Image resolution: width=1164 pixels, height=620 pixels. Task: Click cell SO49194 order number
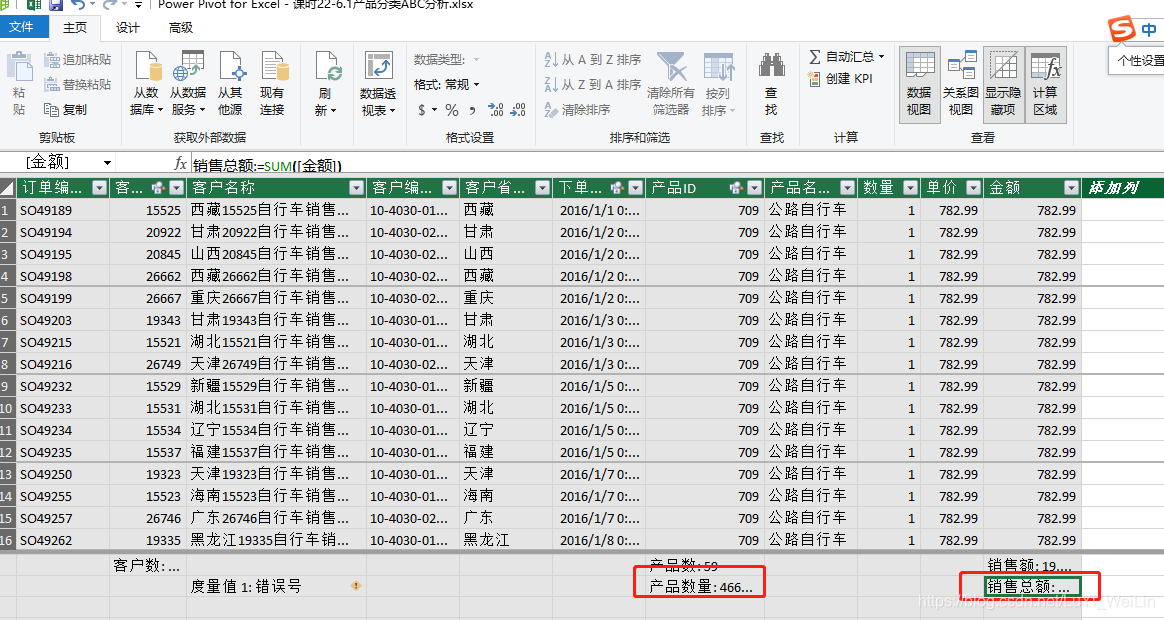tap(63, 232)
